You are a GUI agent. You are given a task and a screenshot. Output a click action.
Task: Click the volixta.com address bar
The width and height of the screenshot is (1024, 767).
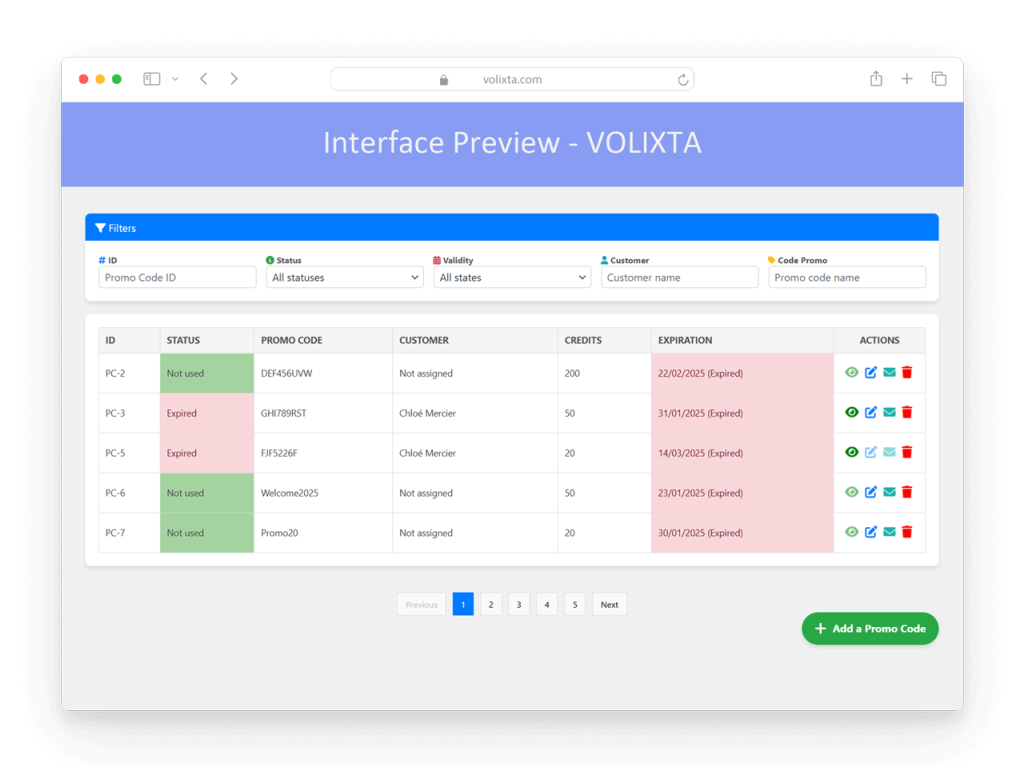coord(512,80)
